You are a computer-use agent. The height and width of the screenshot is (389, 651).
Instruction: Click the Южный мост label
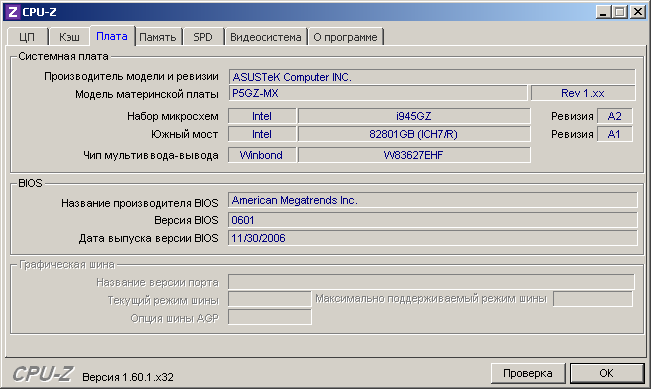184,134
